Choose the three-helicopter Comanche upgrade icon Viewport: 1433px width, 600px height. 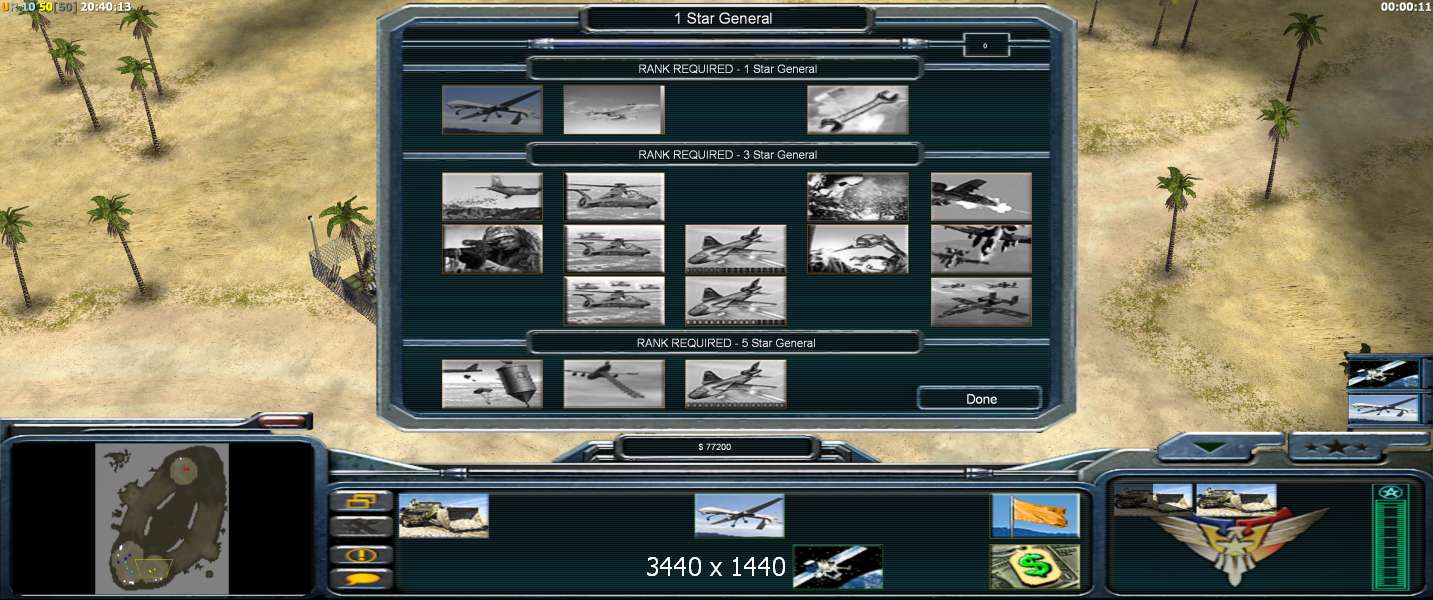click(614, 301)
